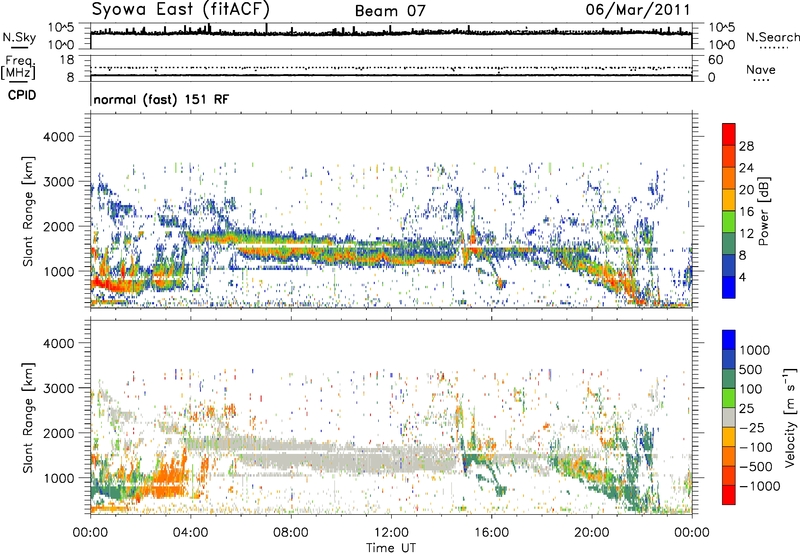Click the "04:00" time tick label
The height and width of the screenshot is (554, 800).
pos(190,533)
